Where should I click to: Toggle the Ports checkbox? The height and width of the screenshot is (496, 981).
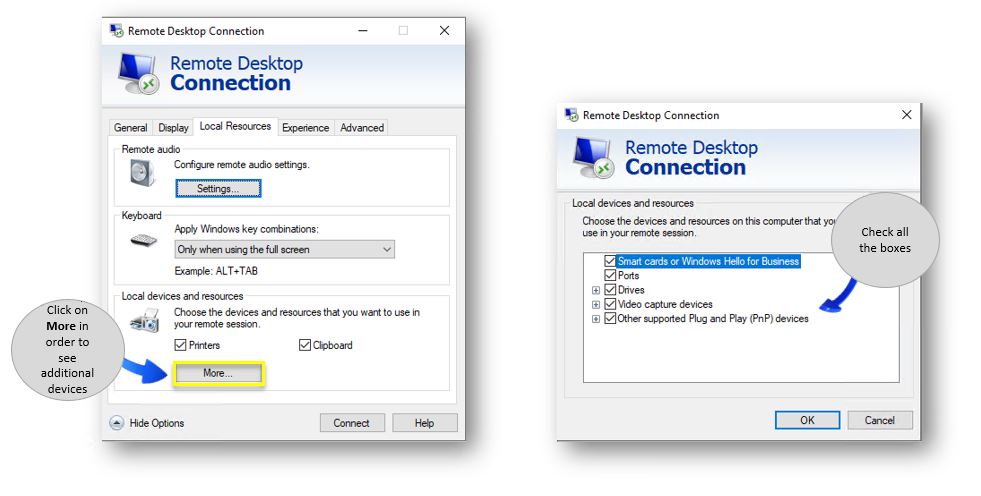coord(610,275)
